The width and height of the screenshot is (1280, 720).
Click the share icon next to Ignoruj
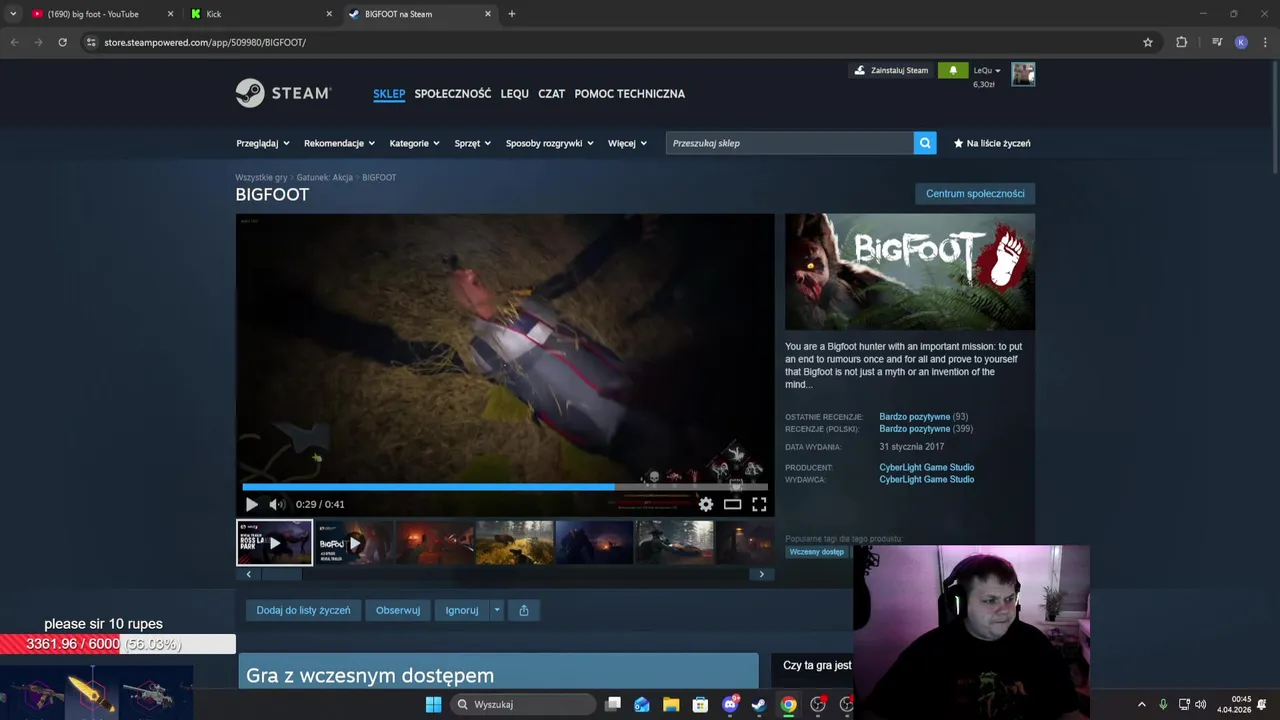pos(524,610)
